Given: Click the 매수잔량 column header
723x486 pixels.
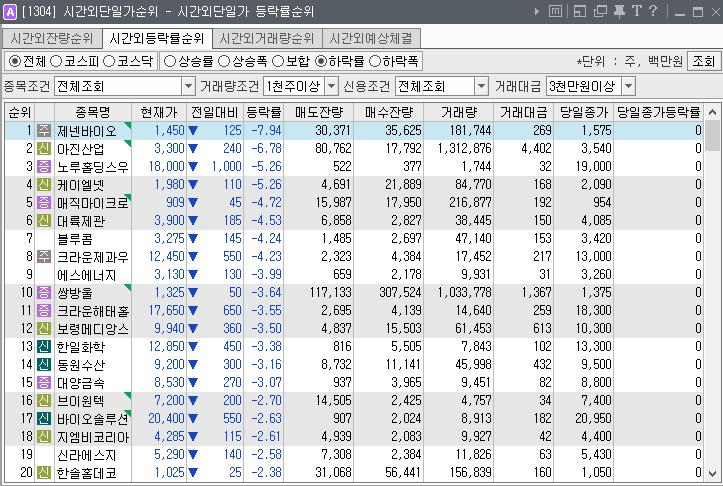Looking at the screenshot, I should click(x=389, y=112).
